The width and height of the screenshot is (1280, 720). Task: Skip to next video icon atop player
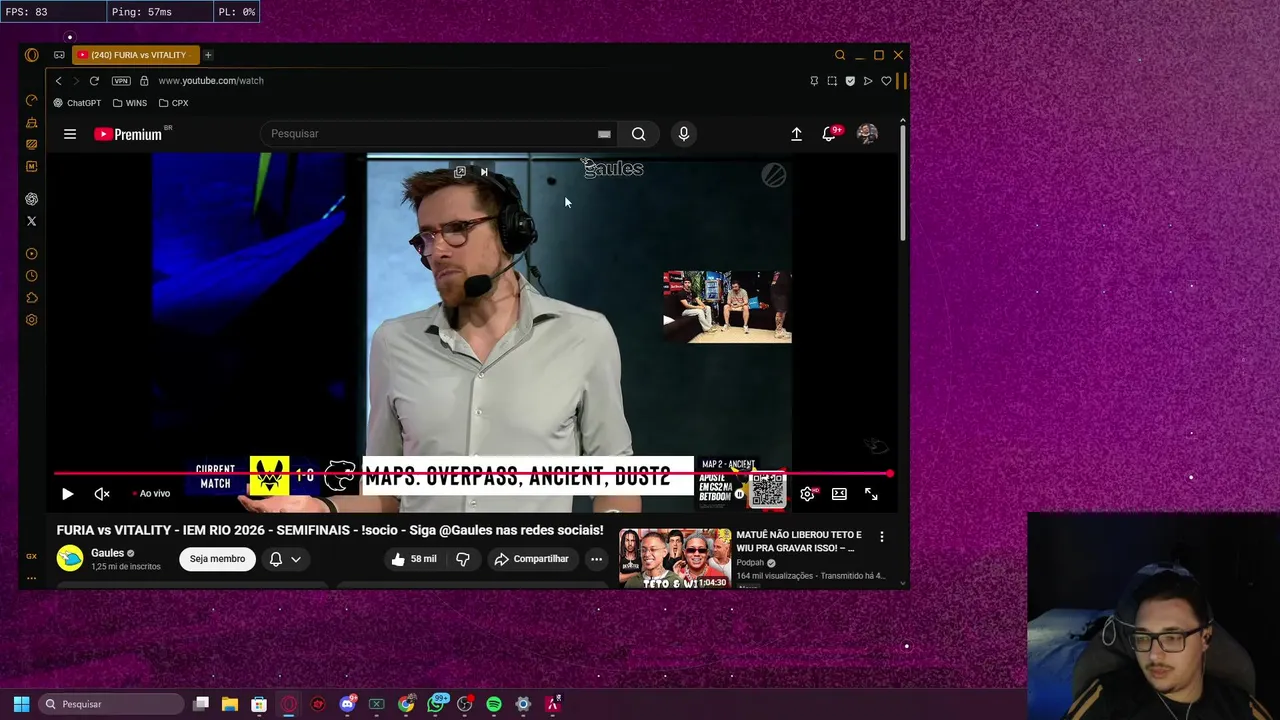[484, 172]
